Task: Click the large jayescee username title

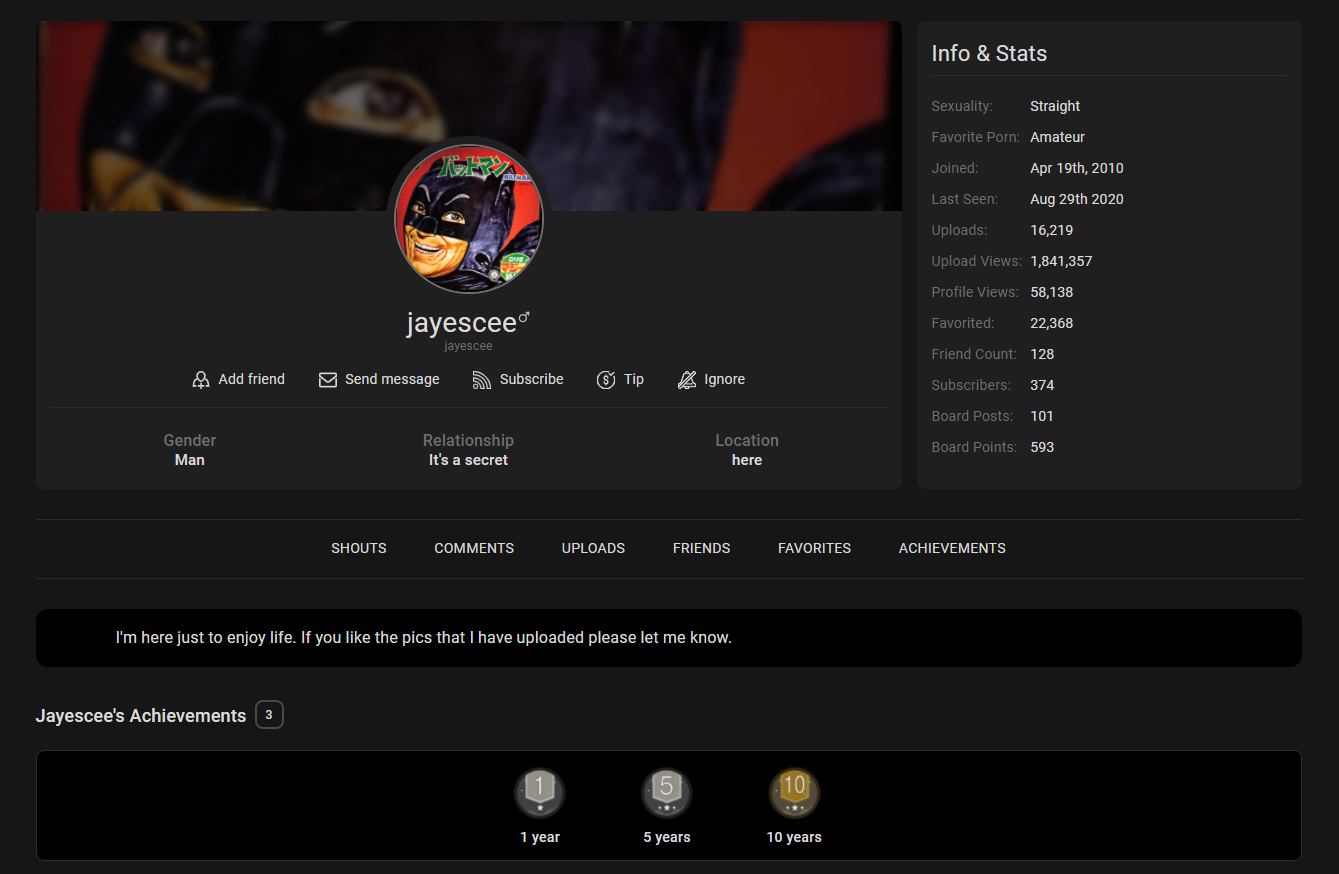Action: (x=461, y=323)
